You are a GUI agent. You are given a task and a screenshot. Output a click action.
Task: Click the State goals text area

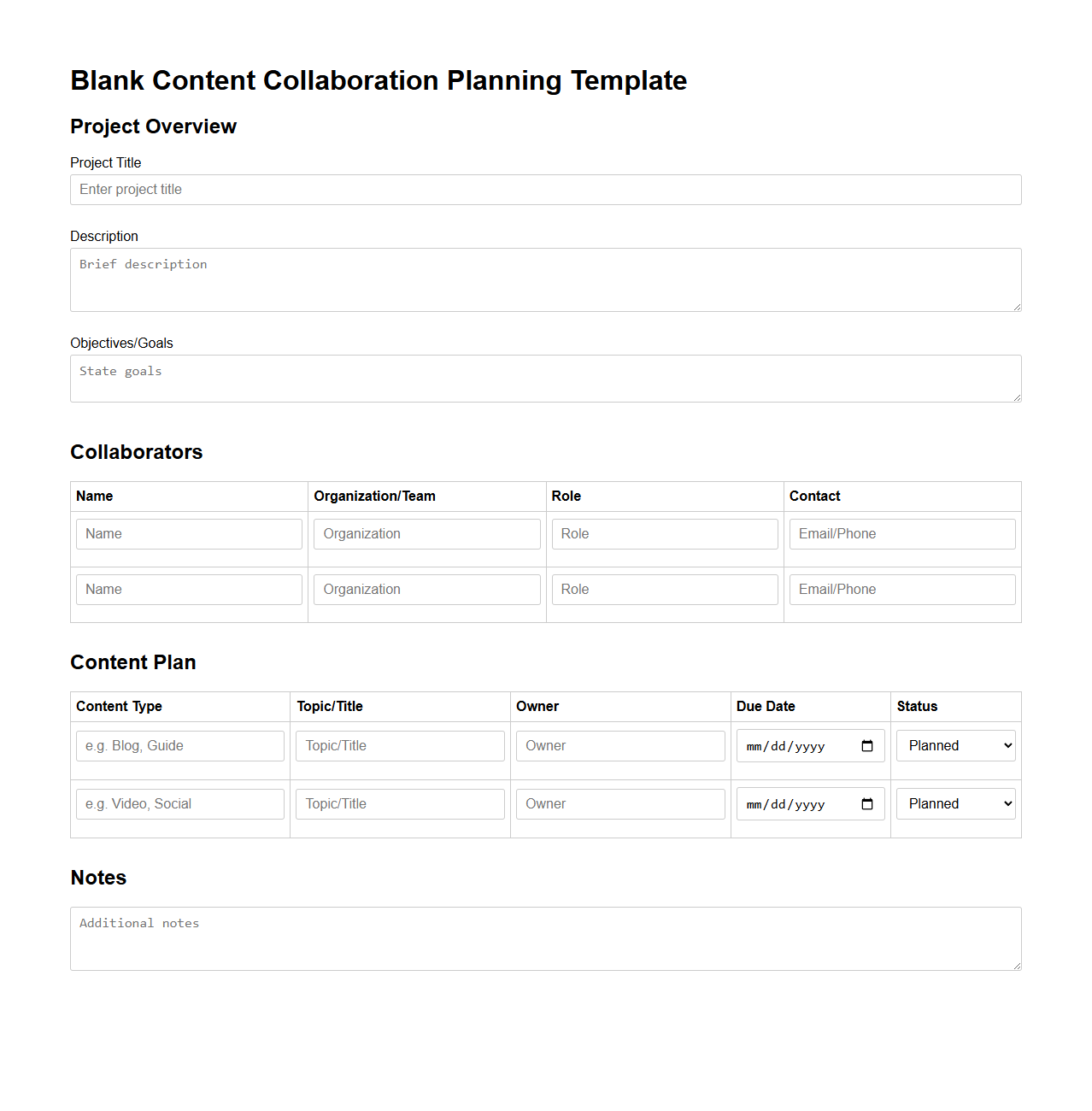point(545,378)
